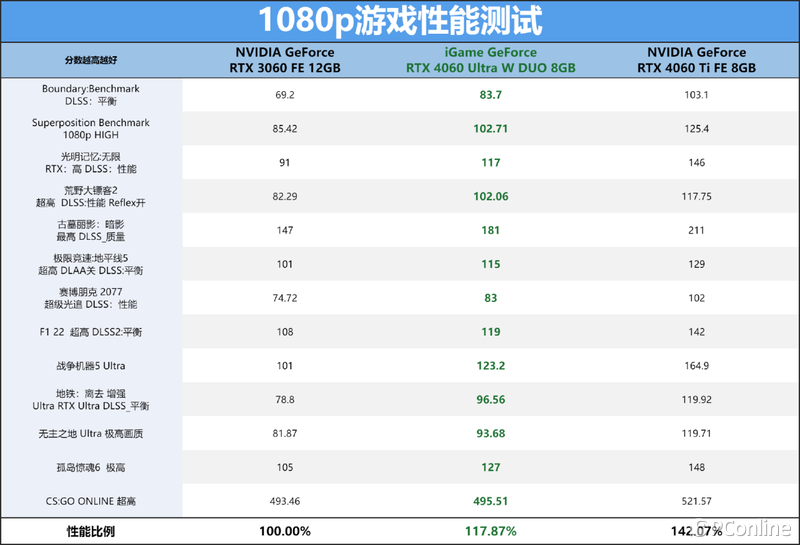Click the green value 123.2
Screen dimensions: 800x545
click(x=490, y=366)
